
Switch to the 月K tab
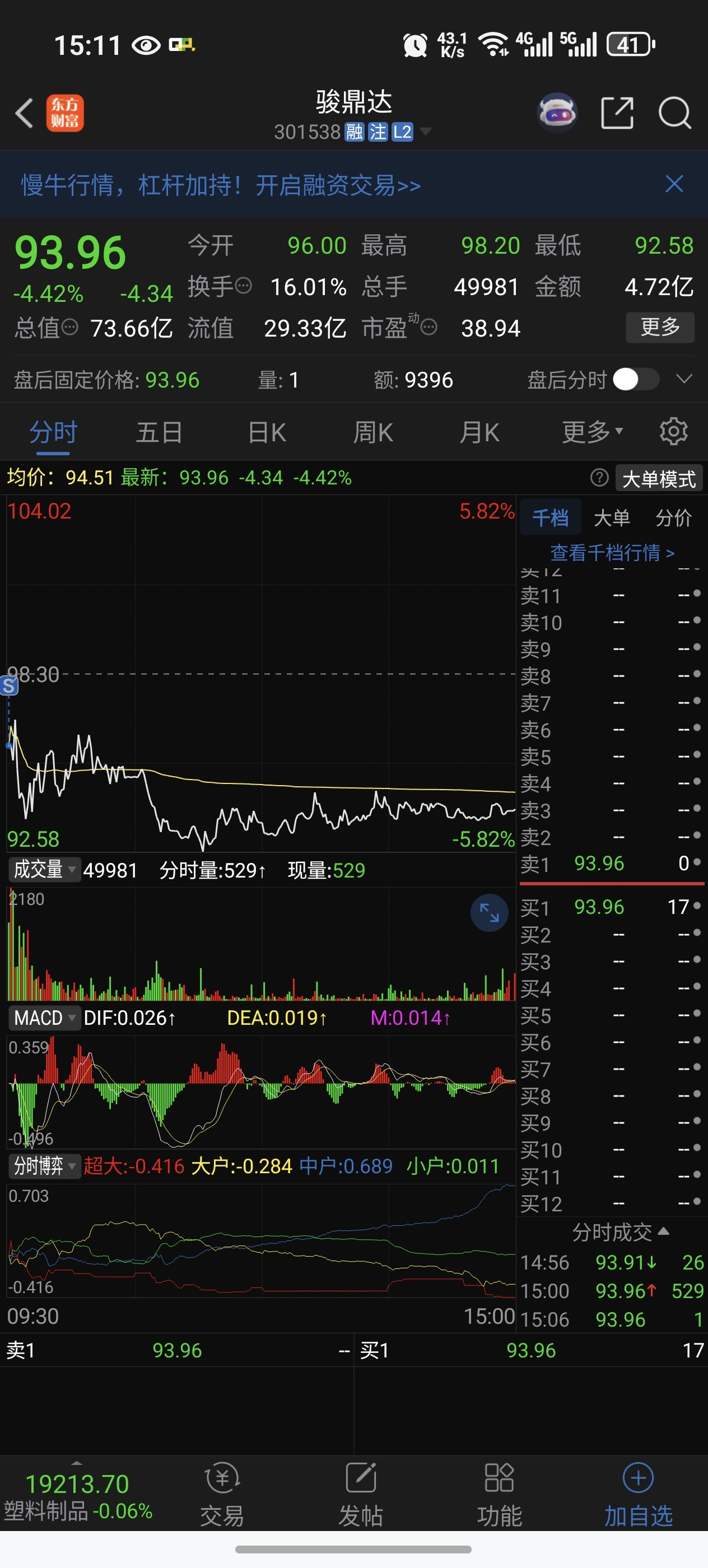479,433
